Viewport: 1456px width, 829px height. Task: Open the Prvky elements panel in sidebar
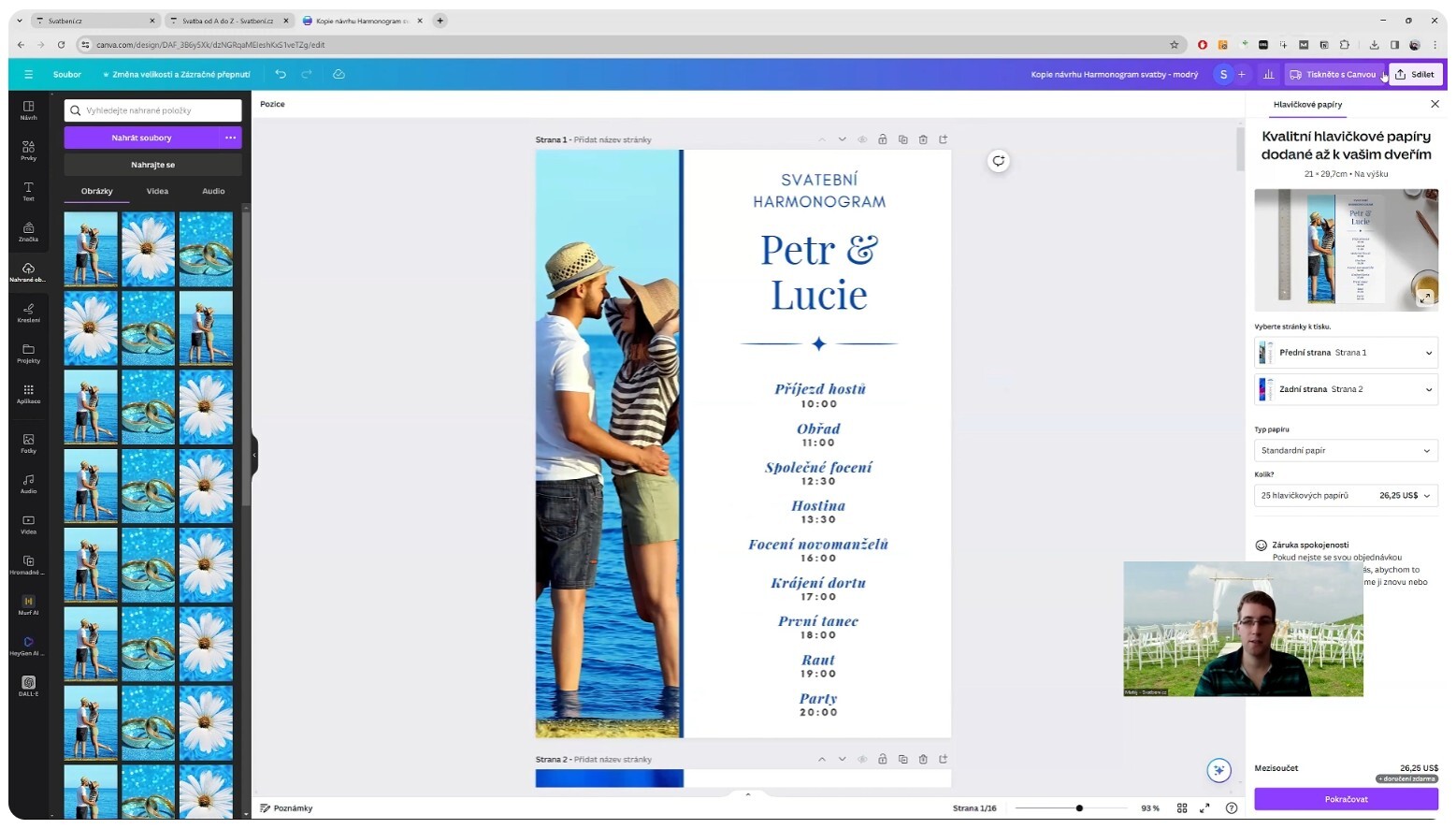[x=28, y=150]
